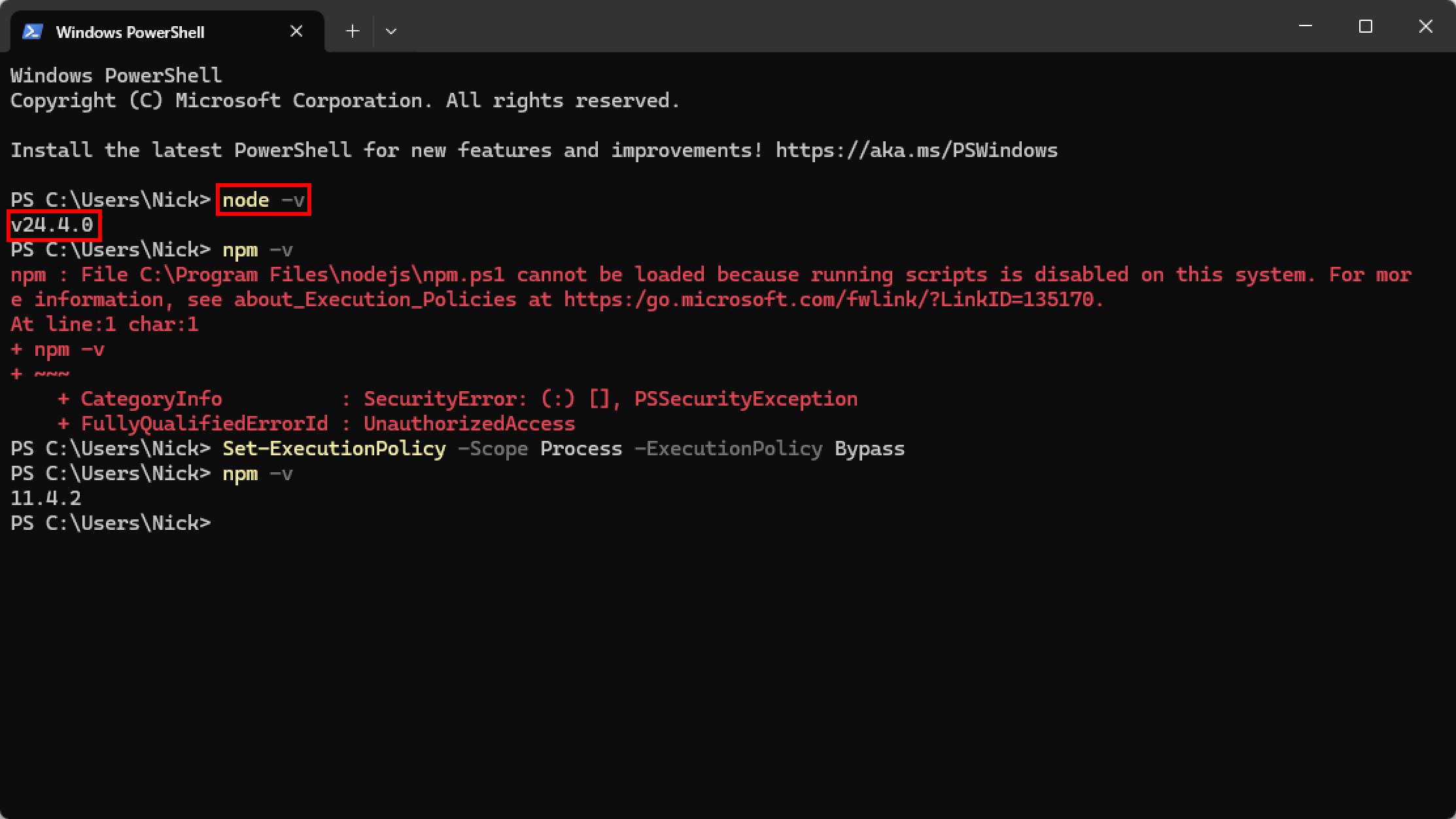Close the terminal window
Image resolution: width=1456 pixels, height=819 pixels.
point(1426,26)
